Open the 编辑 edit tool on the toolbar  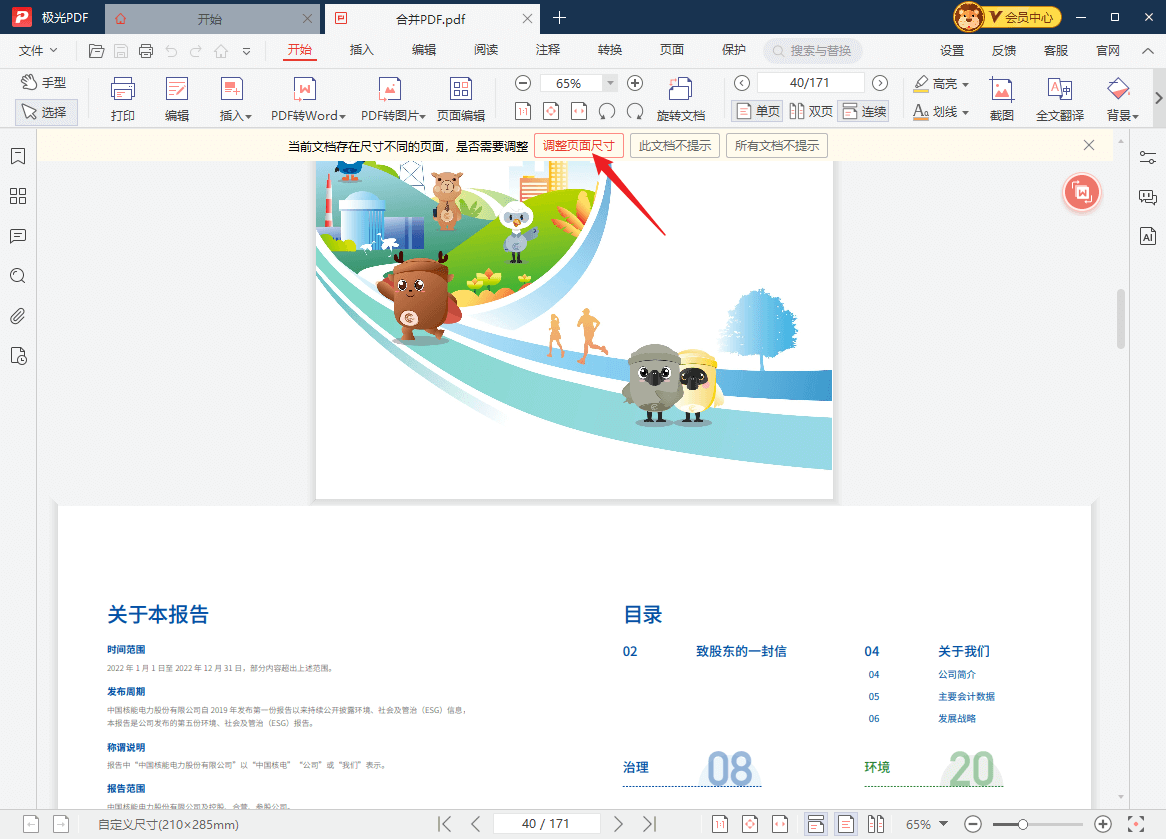176,97
